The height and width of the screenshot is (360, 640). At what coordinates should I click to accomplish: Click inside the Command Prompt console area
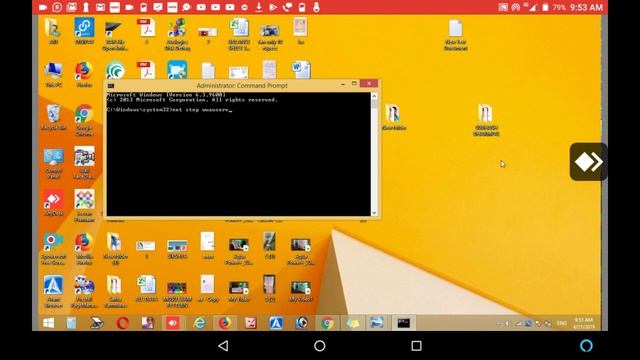click(239, 154)
